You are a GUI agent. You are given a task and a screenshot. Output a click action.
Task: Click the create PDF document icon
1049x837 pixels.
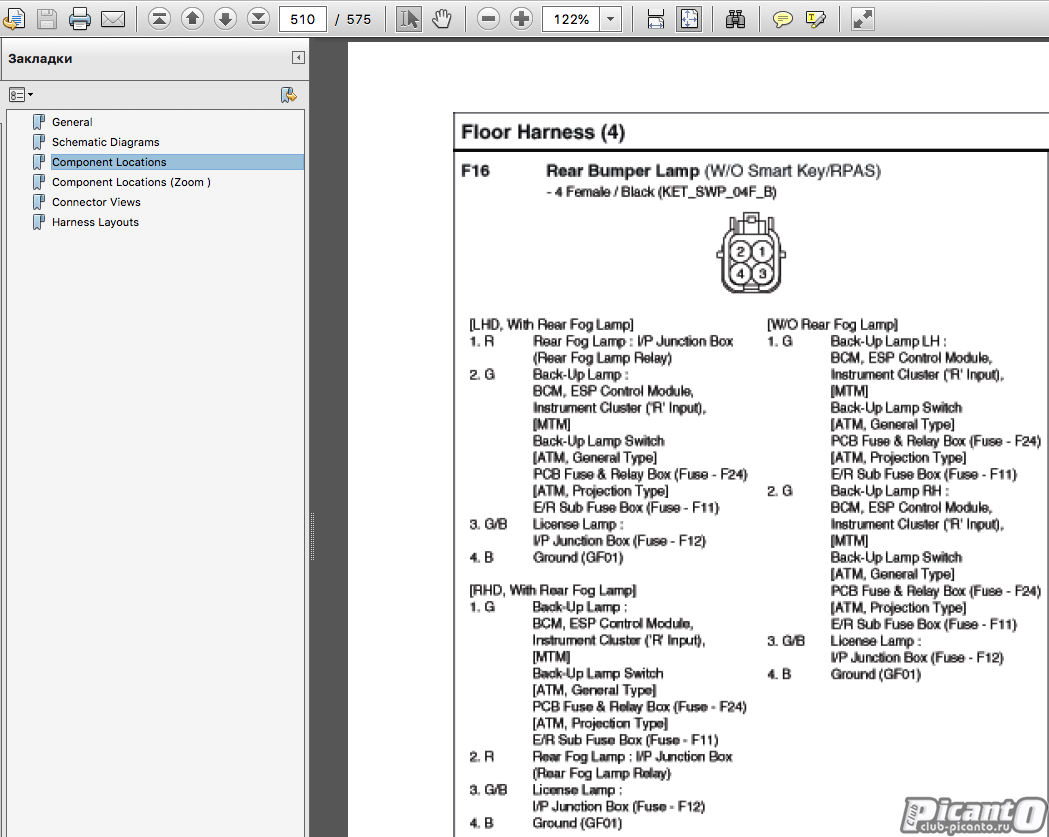pyautogui.click(x=13, y=19)
